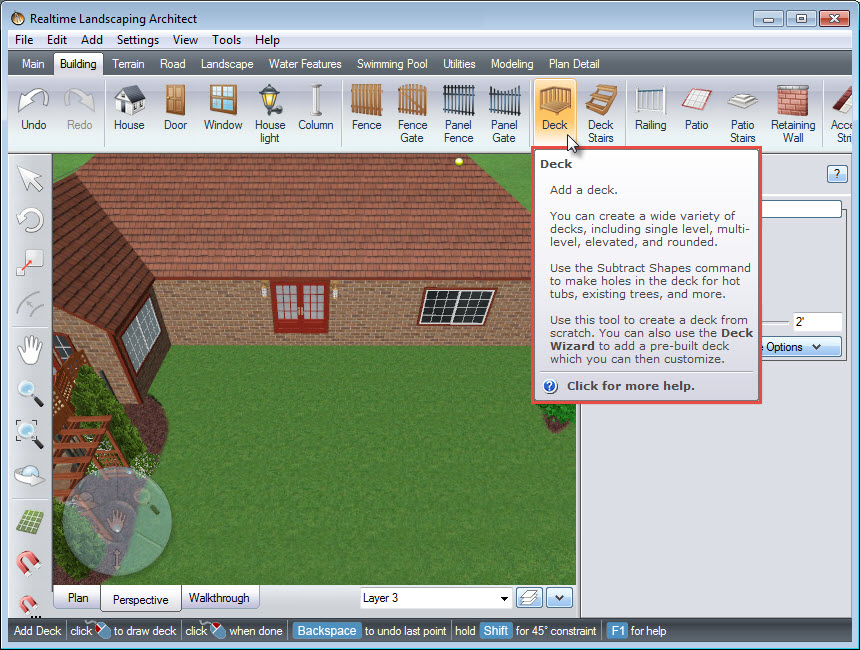Screen dimensions: 860x650
Task: Switch to the Road tab
Action: [172, 64]
